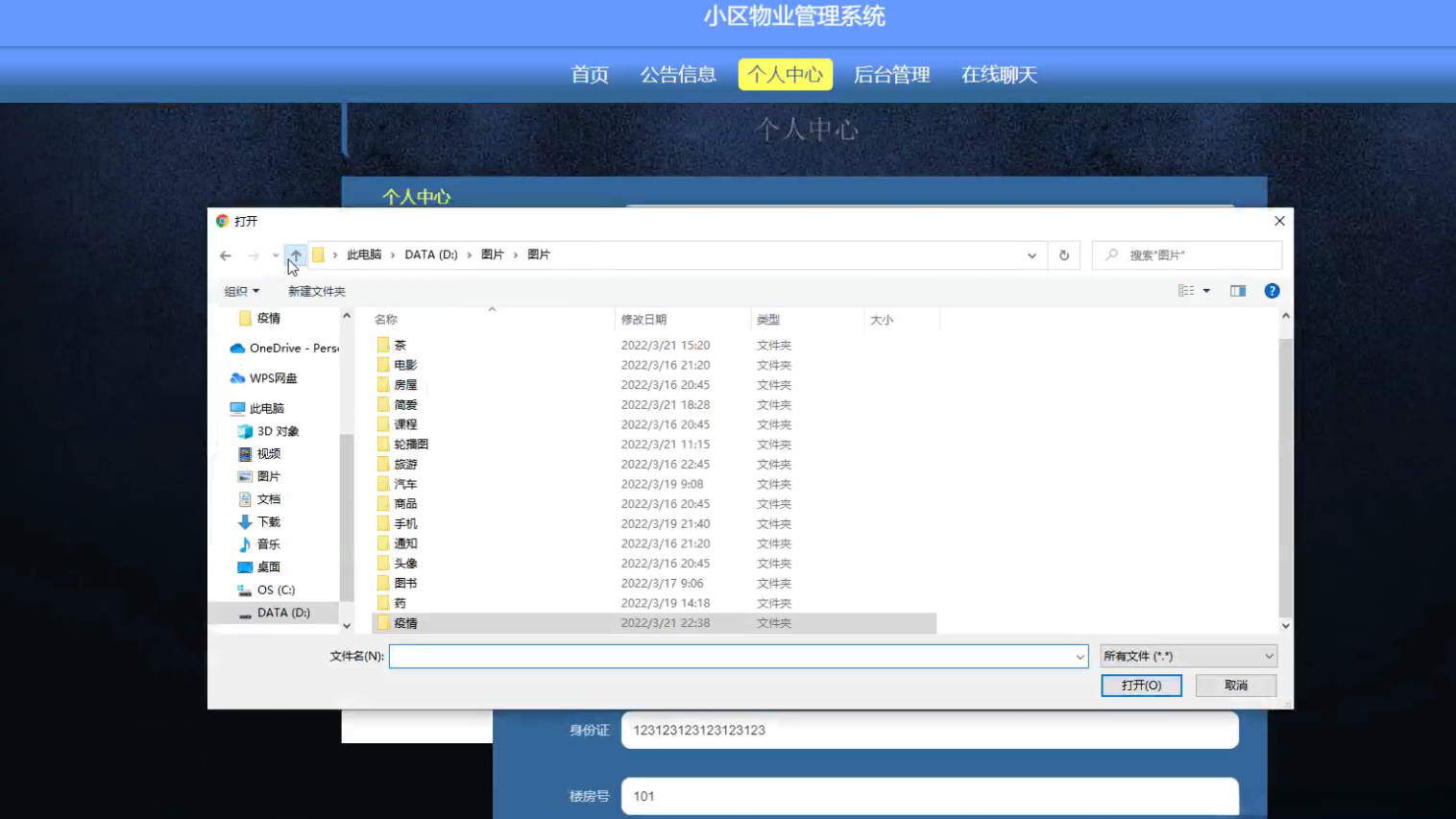Expand the view options dropdown arrow

tap(1207, 290)
